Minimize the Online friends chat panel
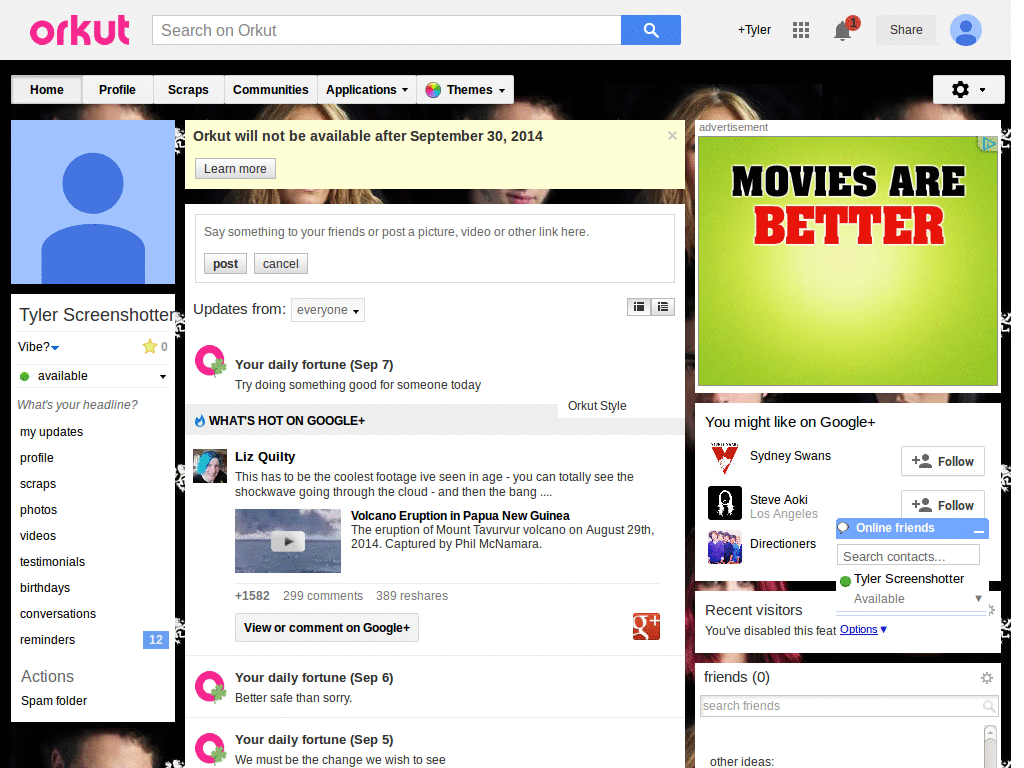The image size is (1024, 768). click(978, 530)
